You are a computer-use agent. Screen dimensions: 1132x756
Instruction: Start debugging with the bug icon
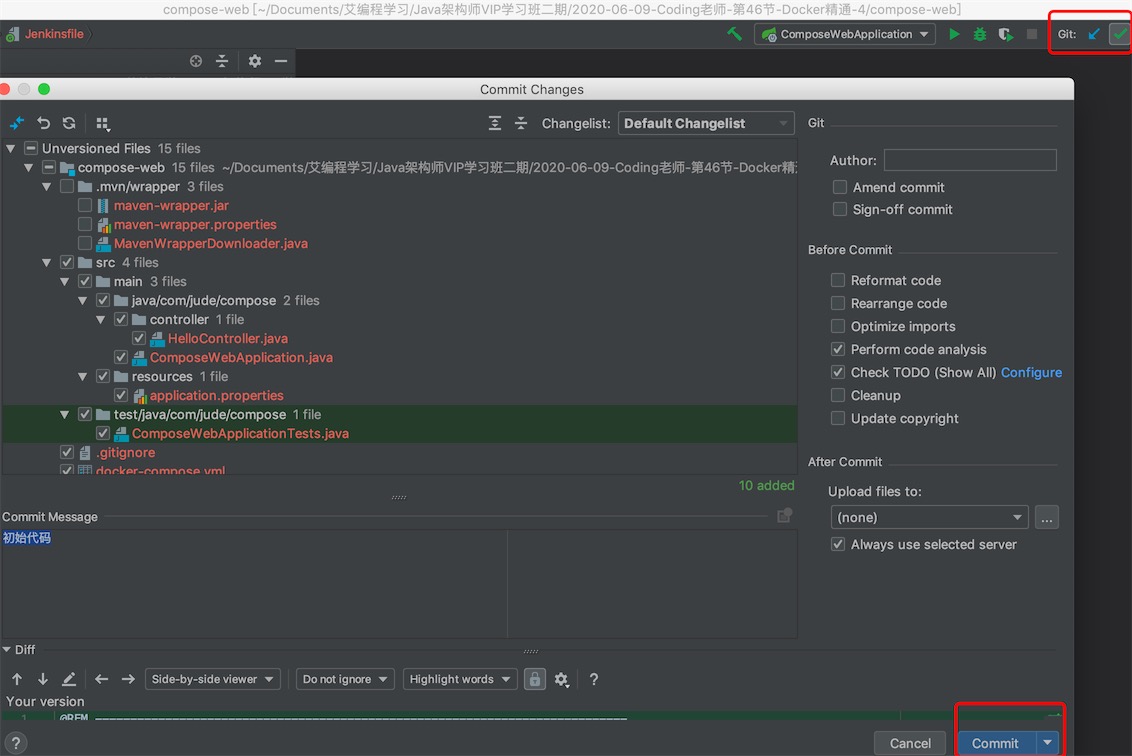tap(980, 34)
